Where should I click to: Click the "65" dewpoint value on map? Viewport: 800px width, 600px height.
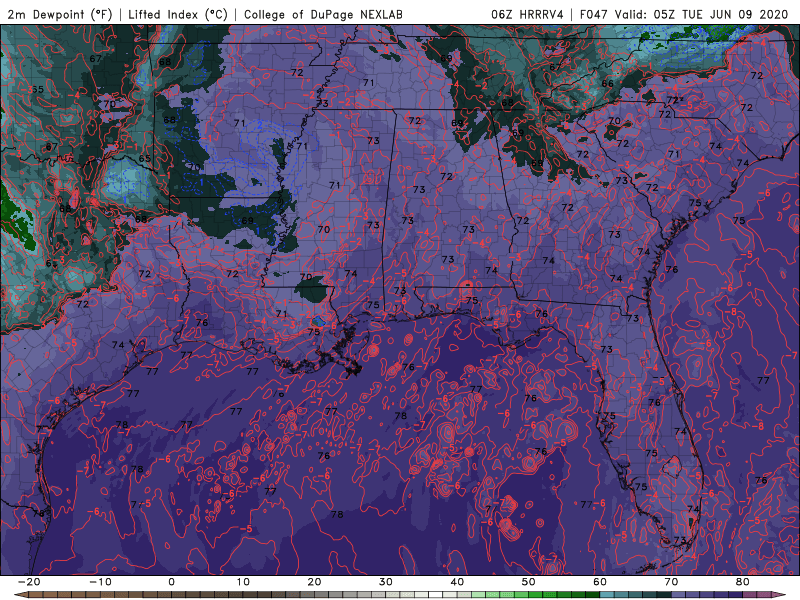click(145, 158)
